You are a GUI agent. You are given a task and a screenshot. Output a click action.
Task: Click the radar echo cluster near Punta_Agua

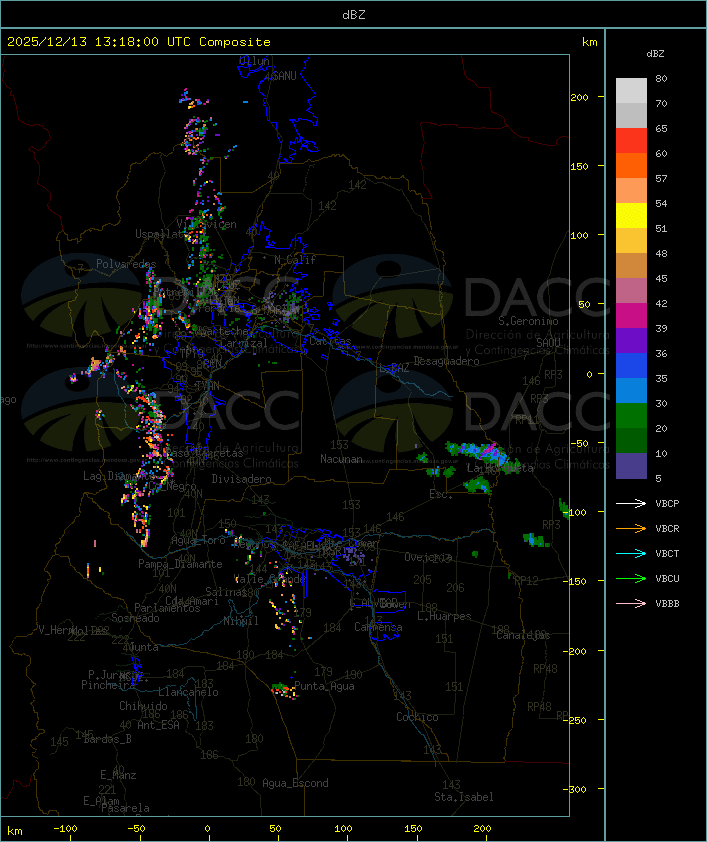283,690
